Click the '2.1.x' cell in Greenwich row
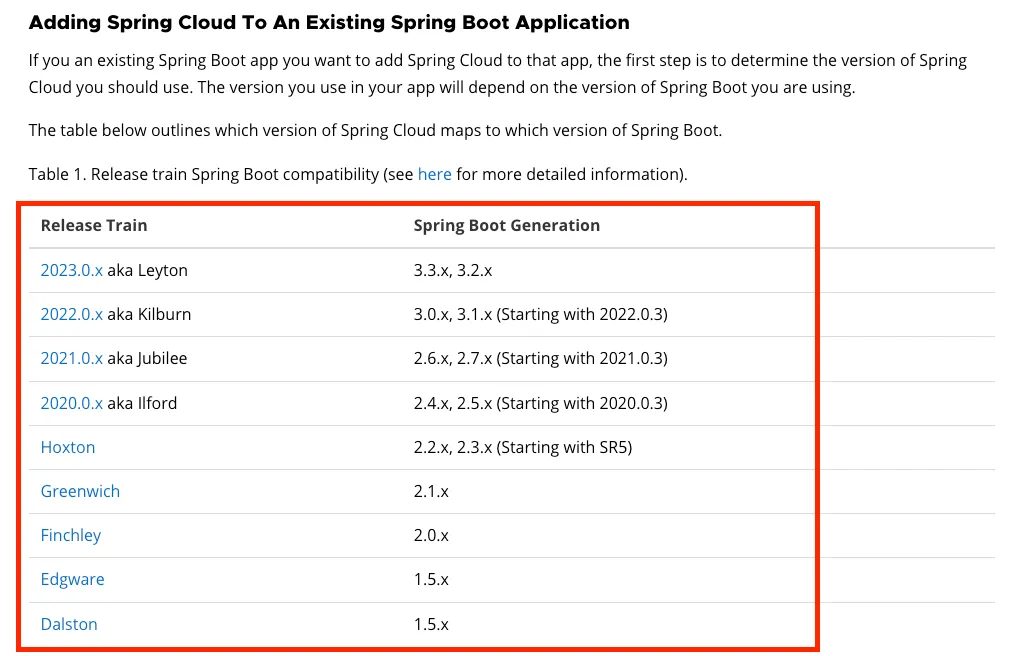This screenshot has width=1019, height=656. pyautogui.click(x=431, y=491)
